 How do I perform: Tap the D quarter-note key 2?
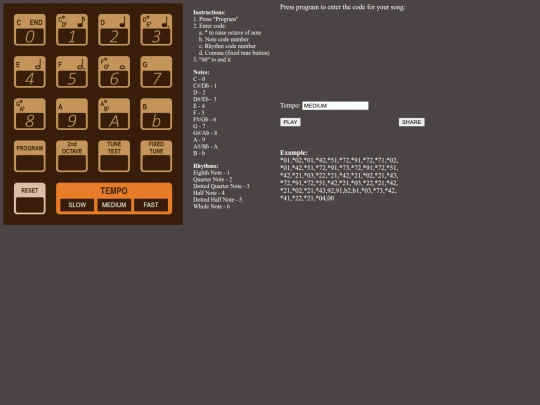coord(114,30)
